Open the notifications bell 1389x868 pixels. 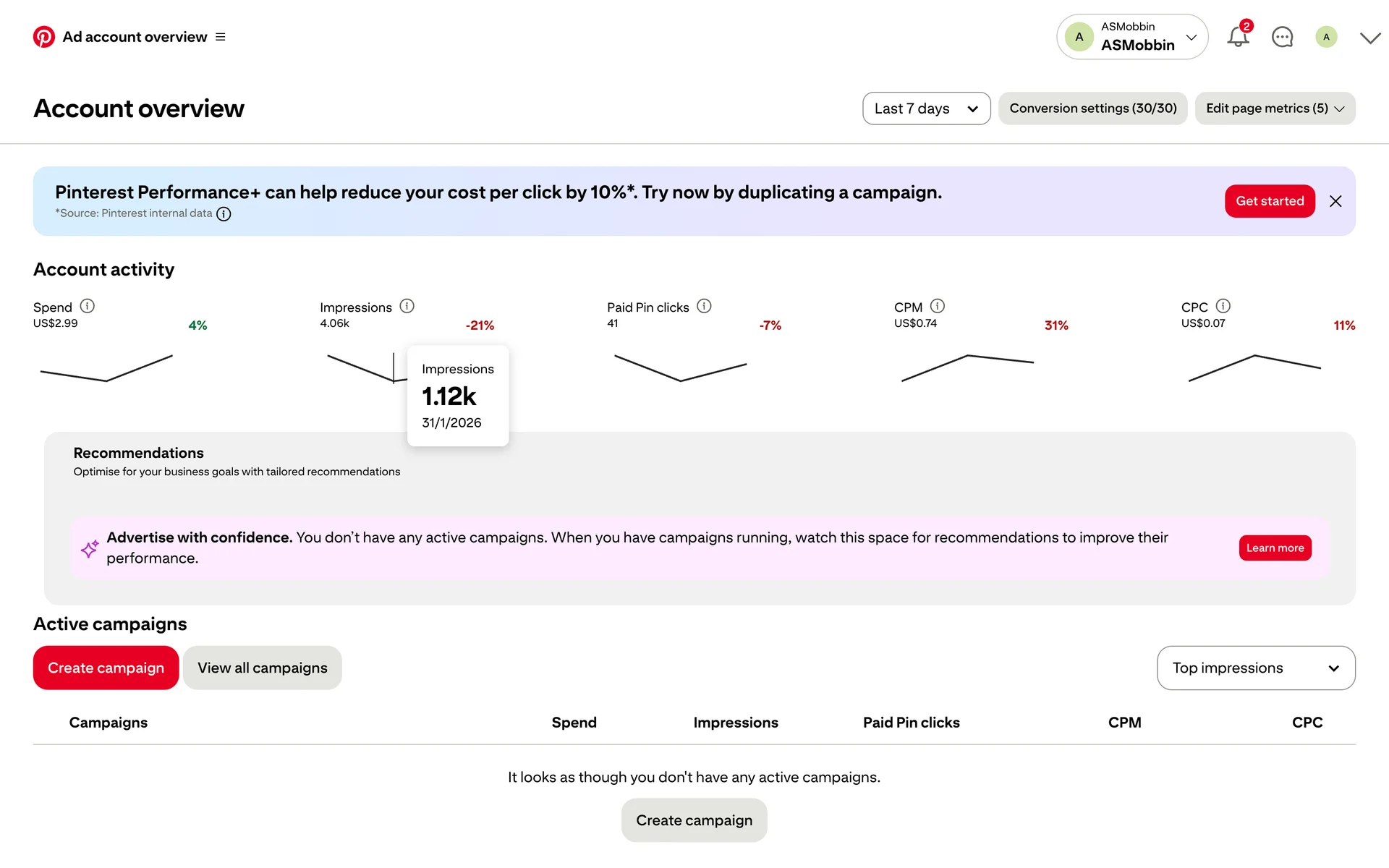[x=1238, y=37]
